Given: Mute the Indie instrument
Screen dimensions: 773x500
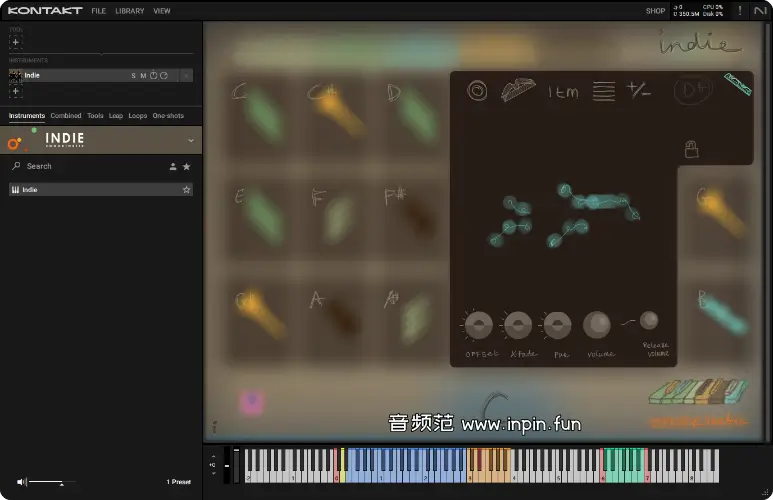Looking at the screenshot, I should 143,75.
